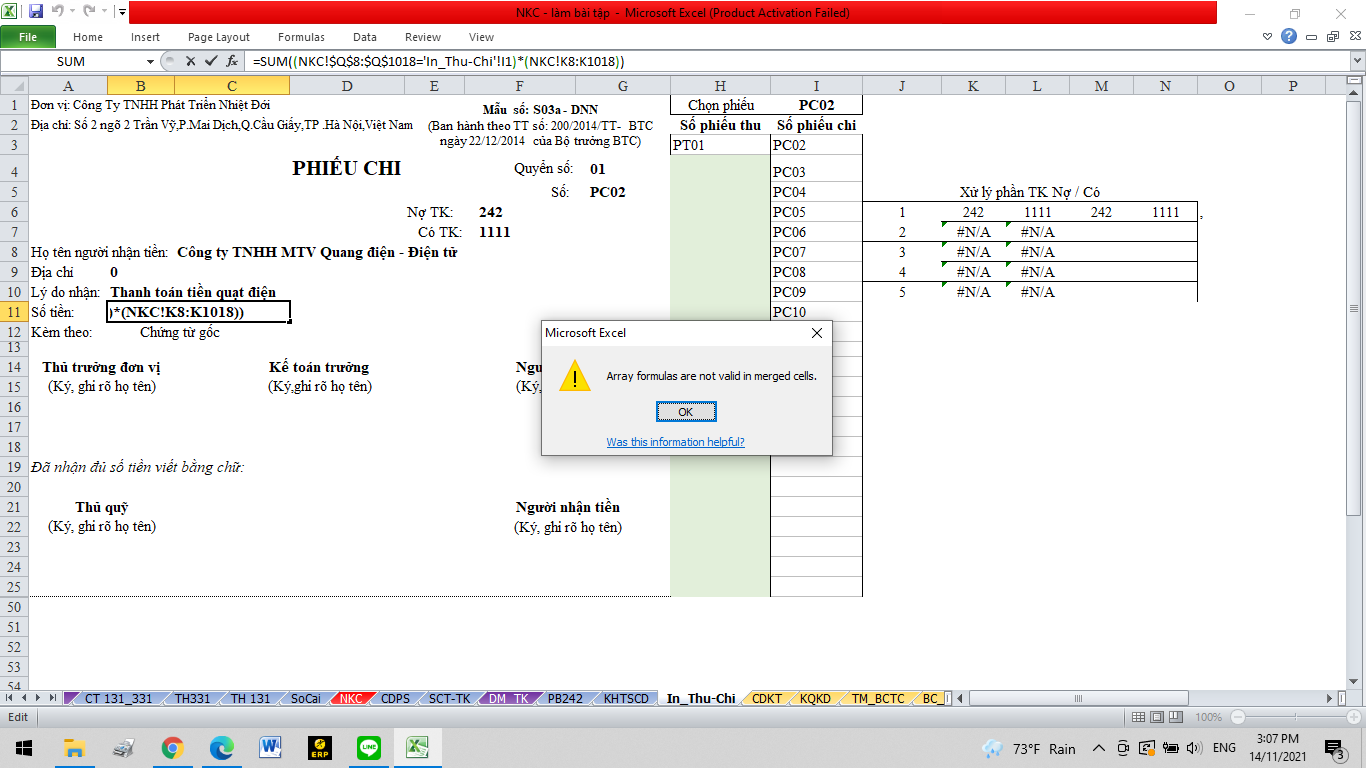
Task: Go to next sheet tab arrow
Action: [x=39, y=698]
